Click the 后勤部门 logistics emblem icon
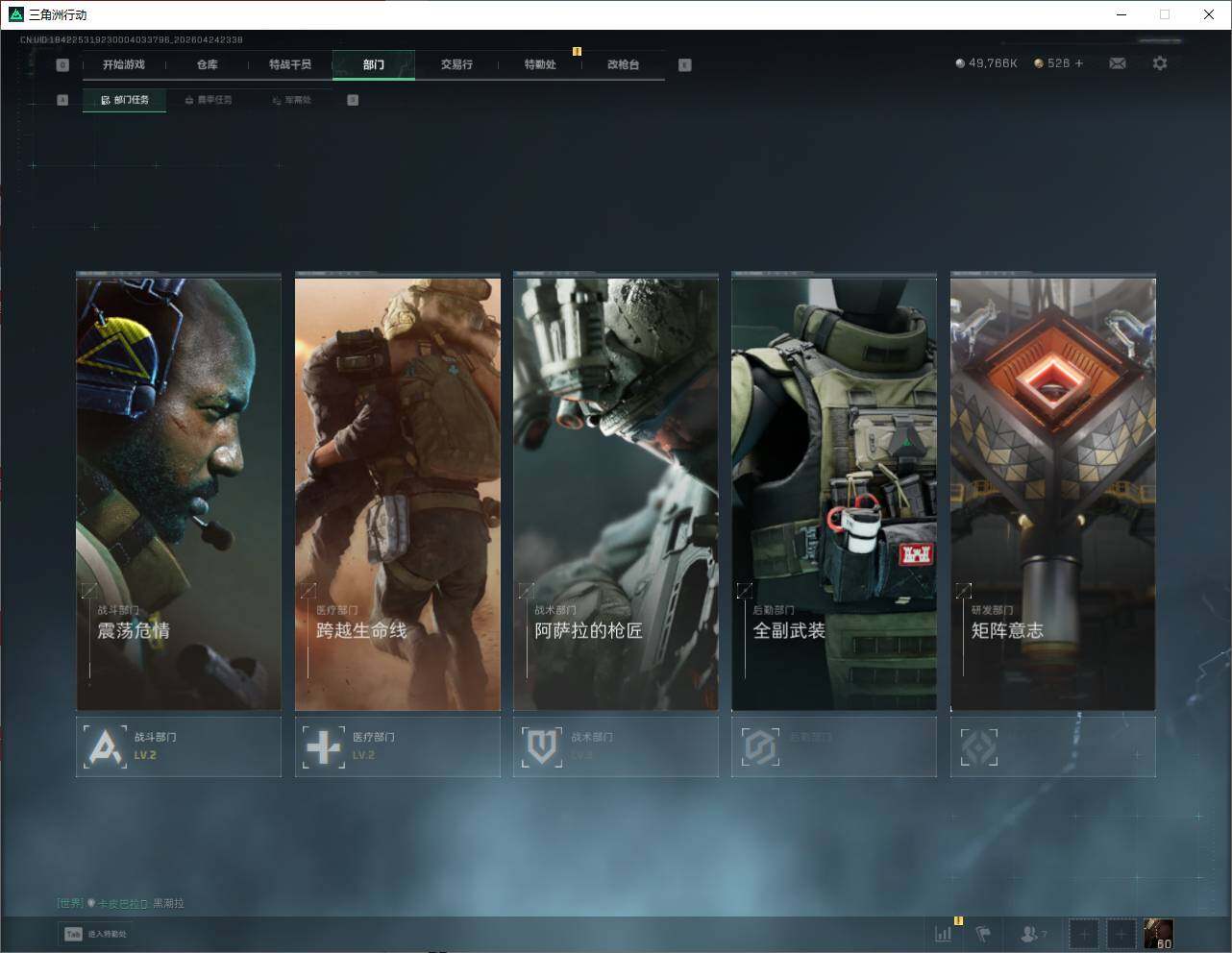 click(x=760, y=746)
